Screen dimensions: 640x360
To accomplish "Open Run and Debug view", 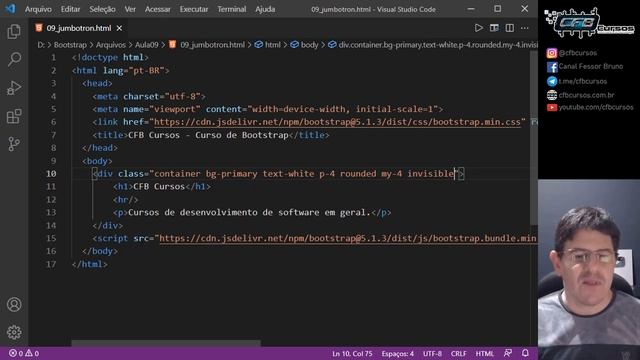I will [14, 88].
